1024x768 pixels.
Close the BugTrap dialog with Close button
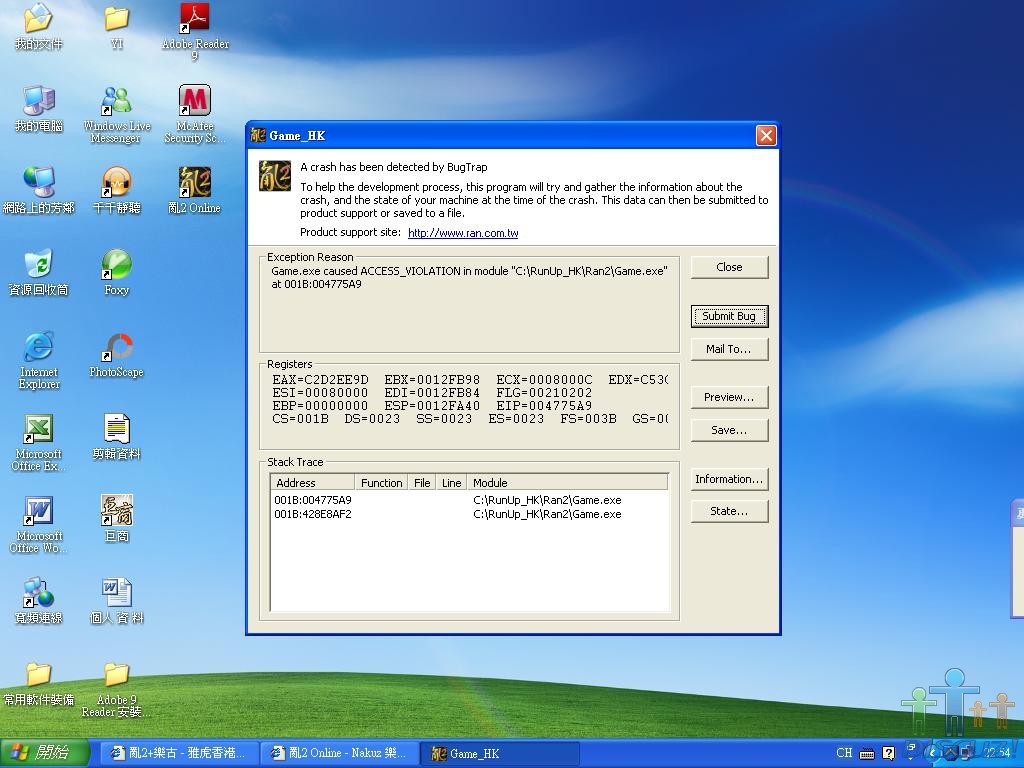click(729, 267)
